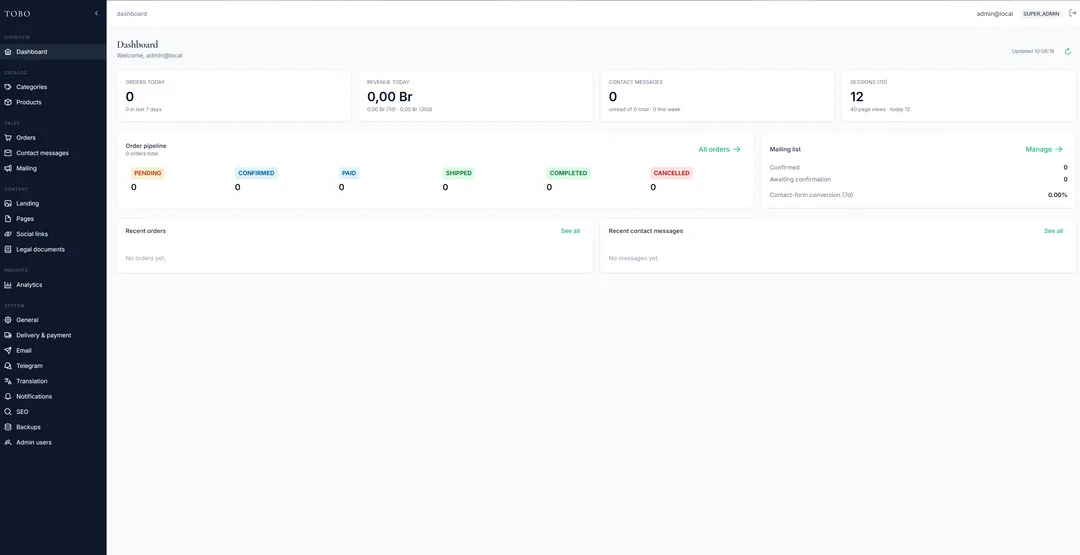Click the COMPLETED status badge
This screenshot has height=555, width=1080.
tap(568, 173)
